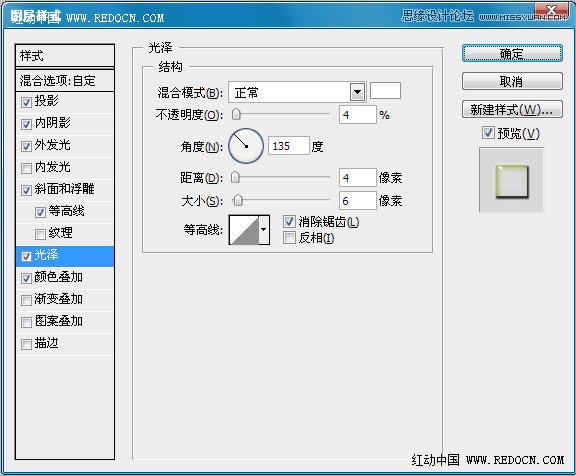
Task: Select the 内发光 style row label
Action: click(53, 167)
